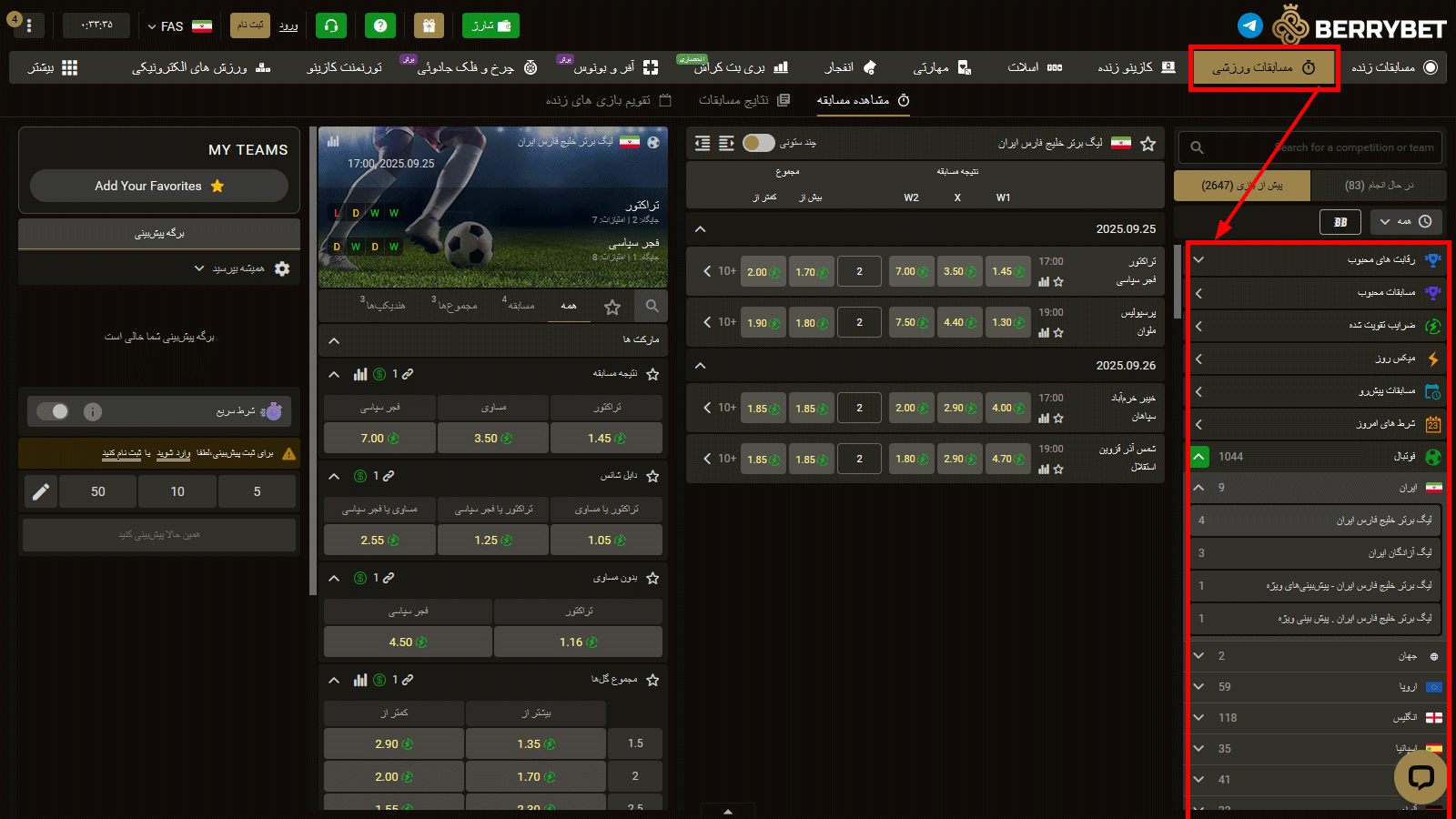Enable the quick bet toggle
The width and height of the screenshot is (1456, 819).
53,411
